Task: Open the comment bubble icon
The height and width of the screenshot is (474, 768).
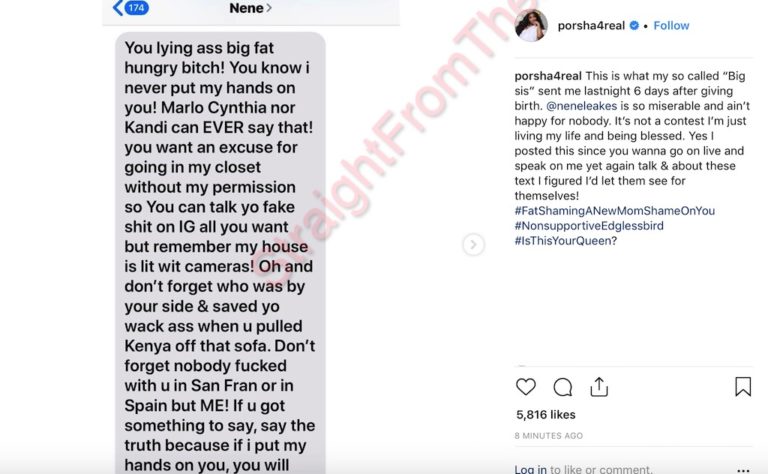Action: pyautogui.click(x=563, y=387)
